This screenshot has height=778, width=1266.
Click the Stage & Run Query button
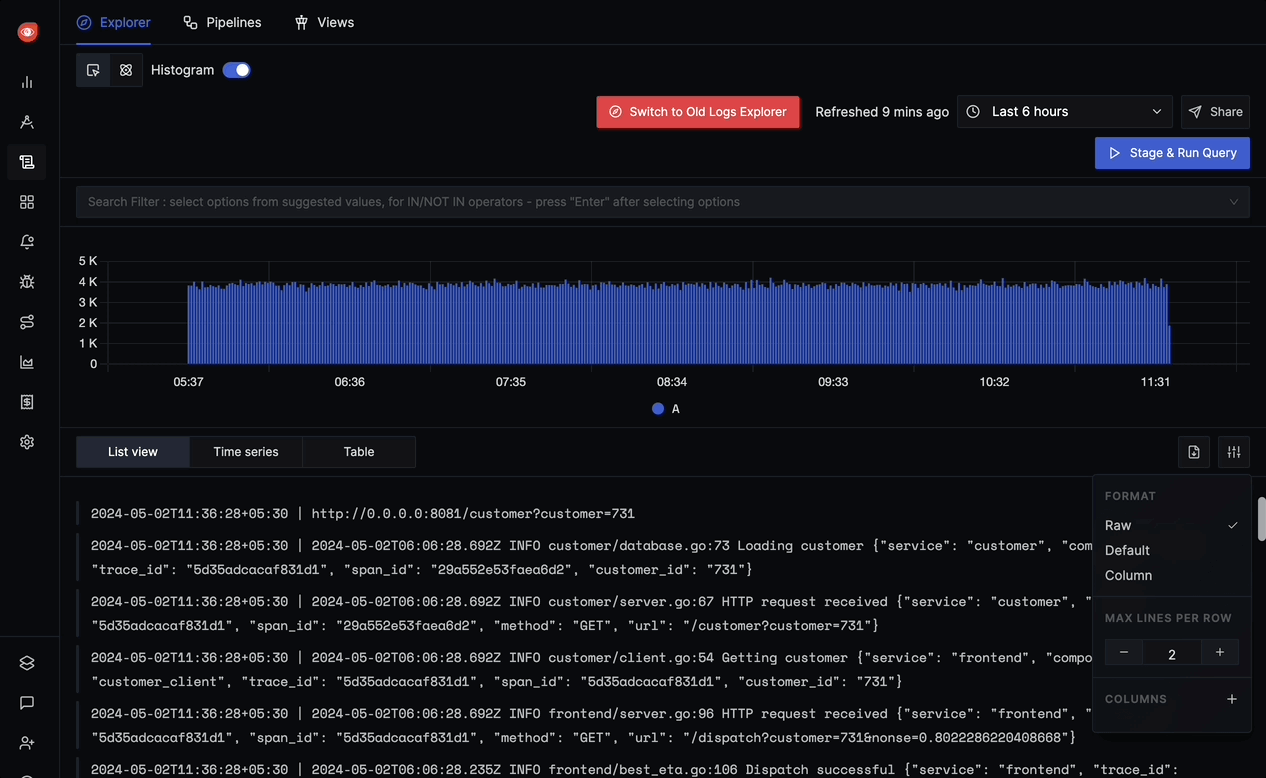click(x=1172, y=153)
